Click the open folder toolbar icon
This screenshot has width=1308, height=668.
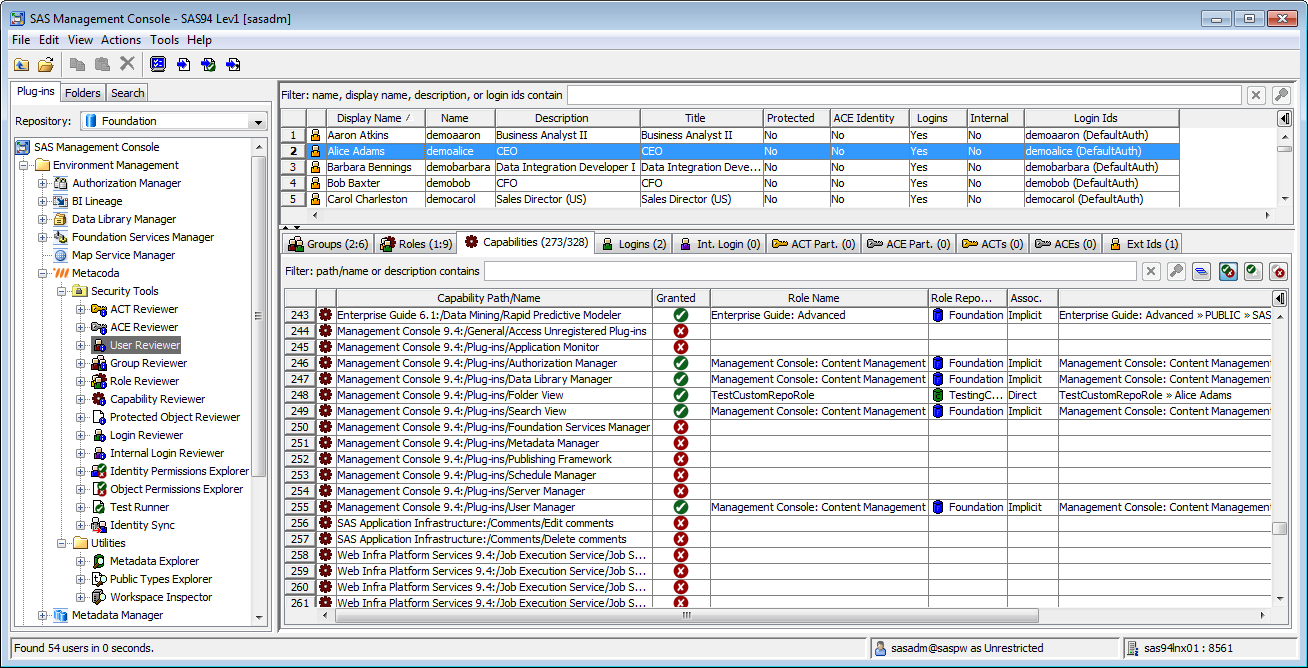[x=46, y=64]
